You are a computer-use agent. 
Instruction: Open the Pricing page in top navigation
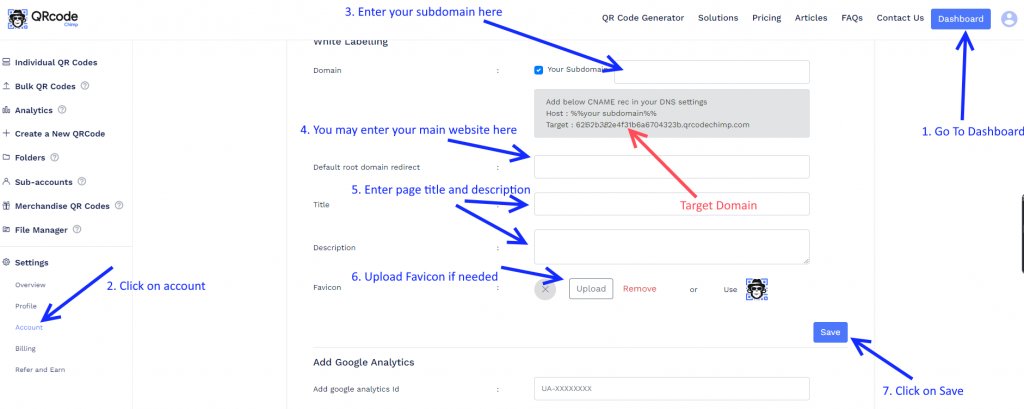(767, 18)
